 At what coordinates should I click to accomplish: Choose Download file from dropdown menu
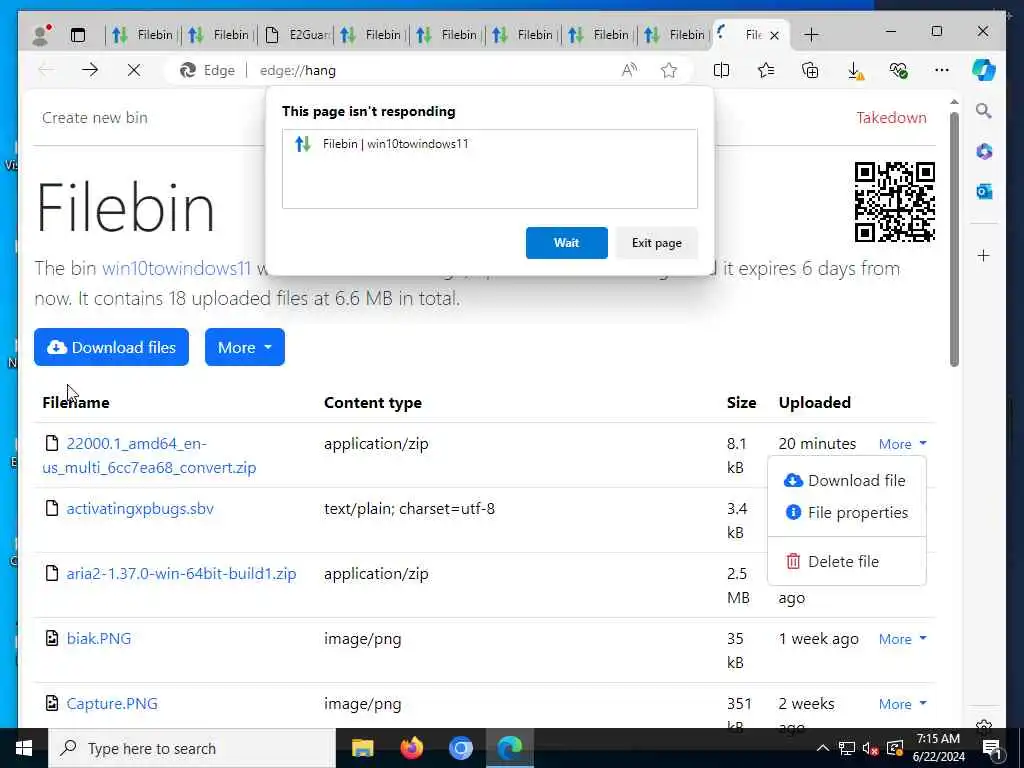(846, 481)
